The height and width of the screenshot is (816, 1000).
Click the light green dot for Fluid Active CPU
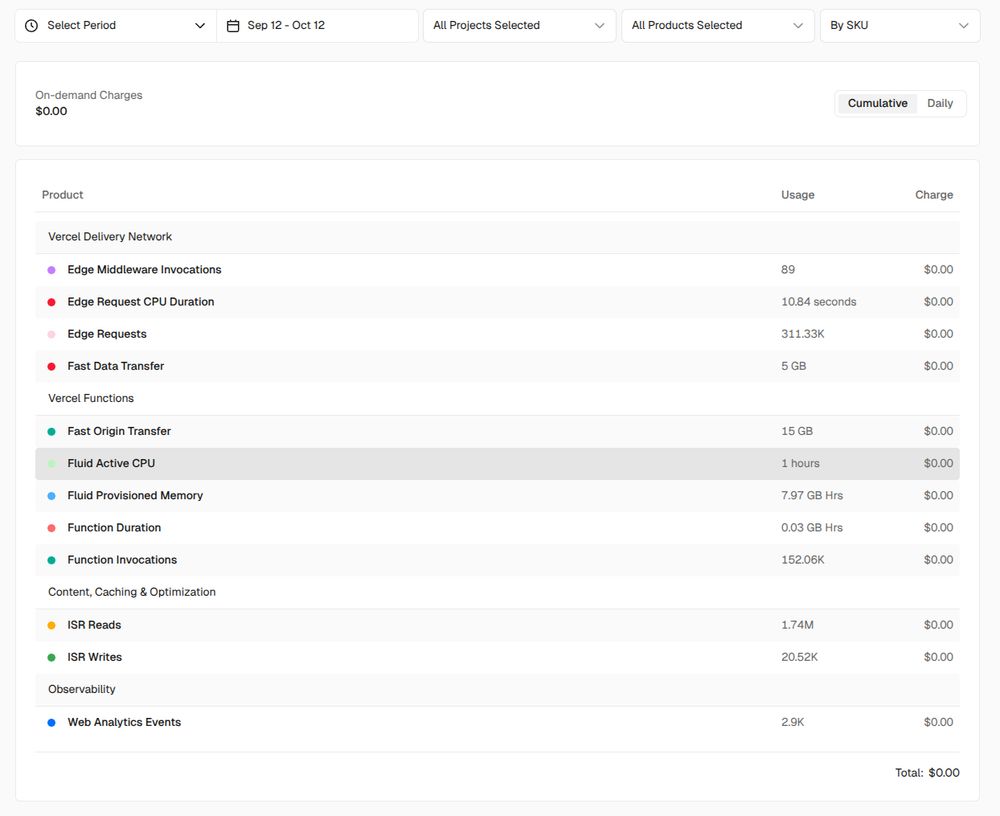(52, 464)
